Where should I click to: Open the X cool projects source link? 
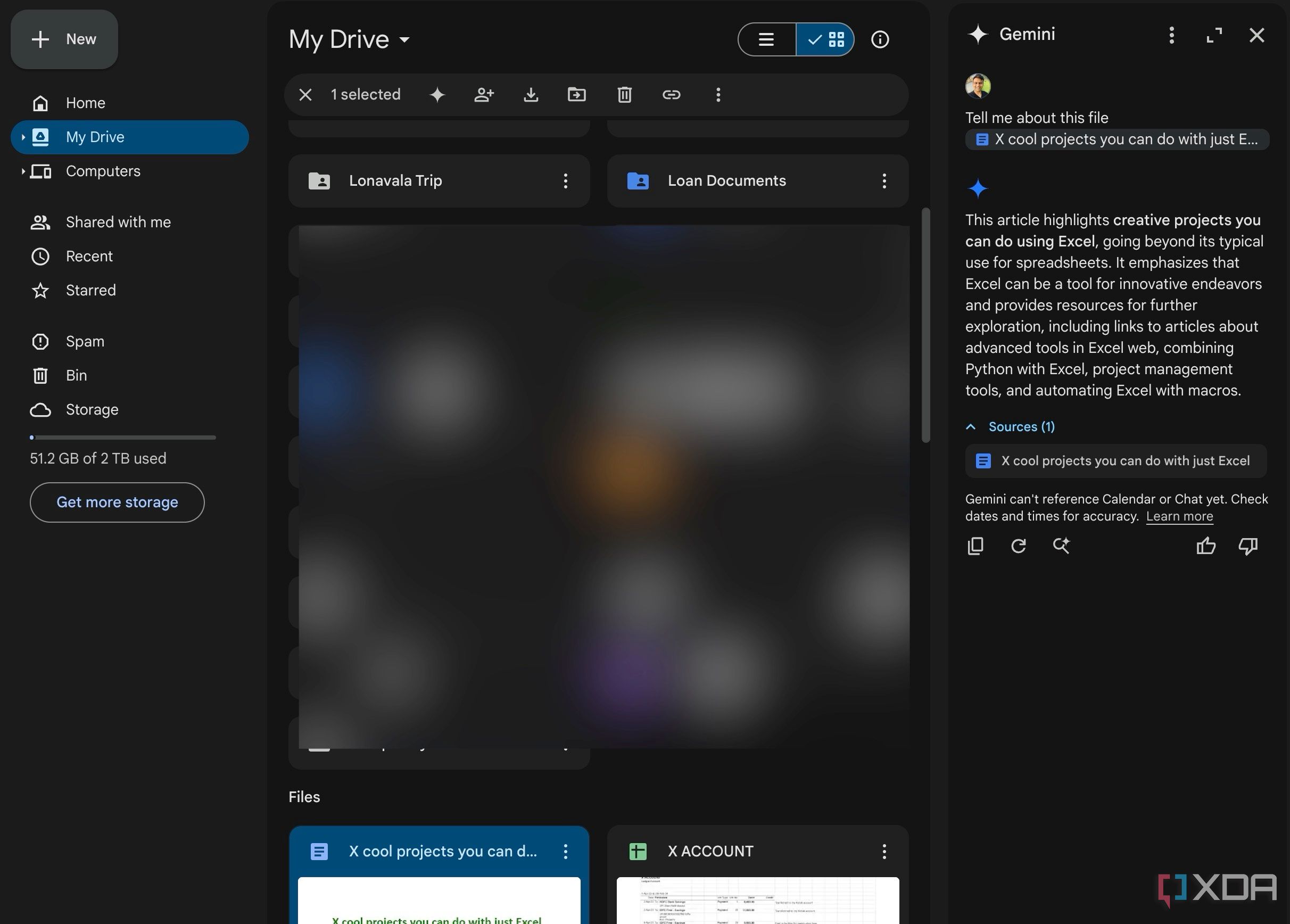point(1115,461)
